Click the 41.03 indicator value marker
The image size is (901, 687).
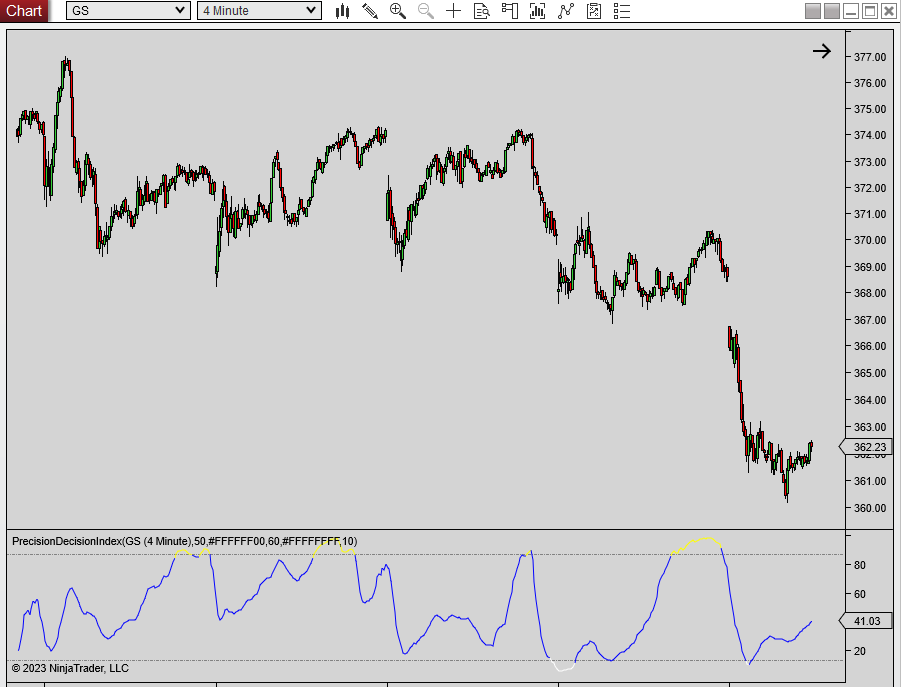pyautogui.click(x=866, y=620)
